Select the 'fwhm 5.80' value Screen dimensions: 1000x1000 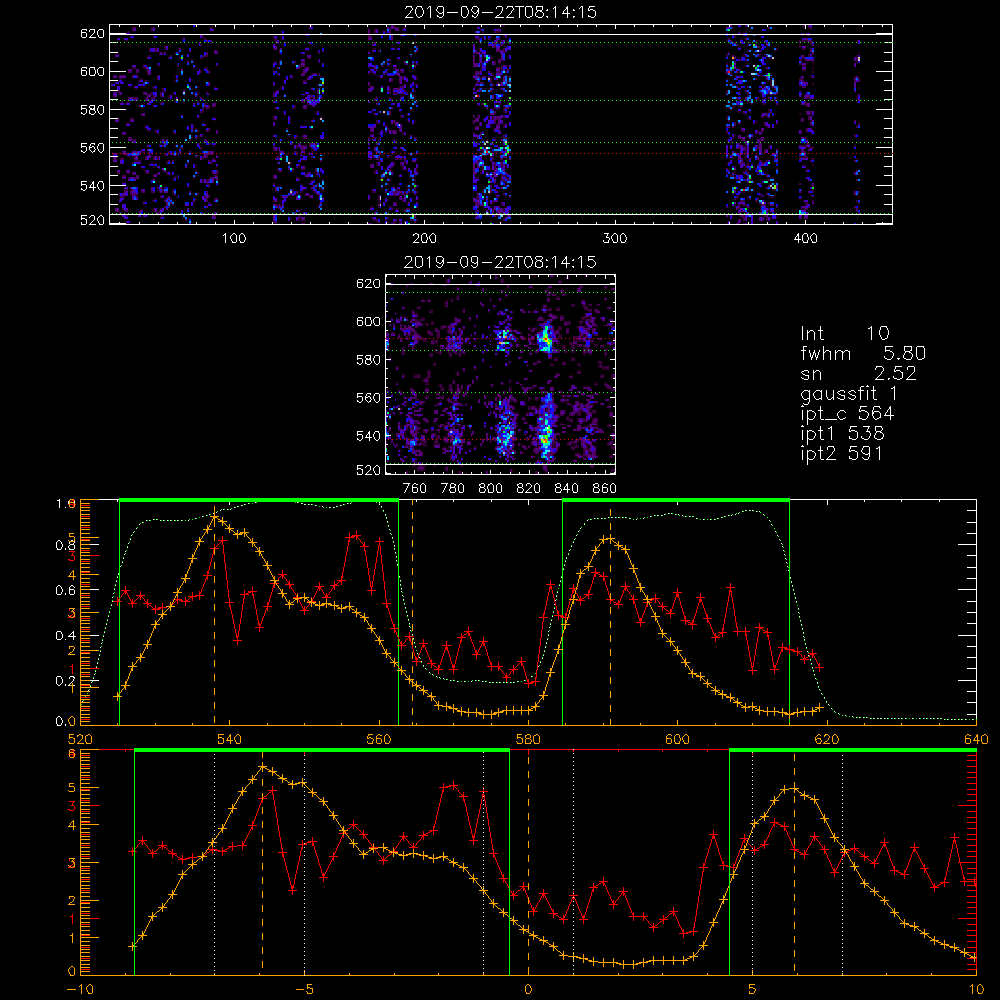(x=863, y=353)
